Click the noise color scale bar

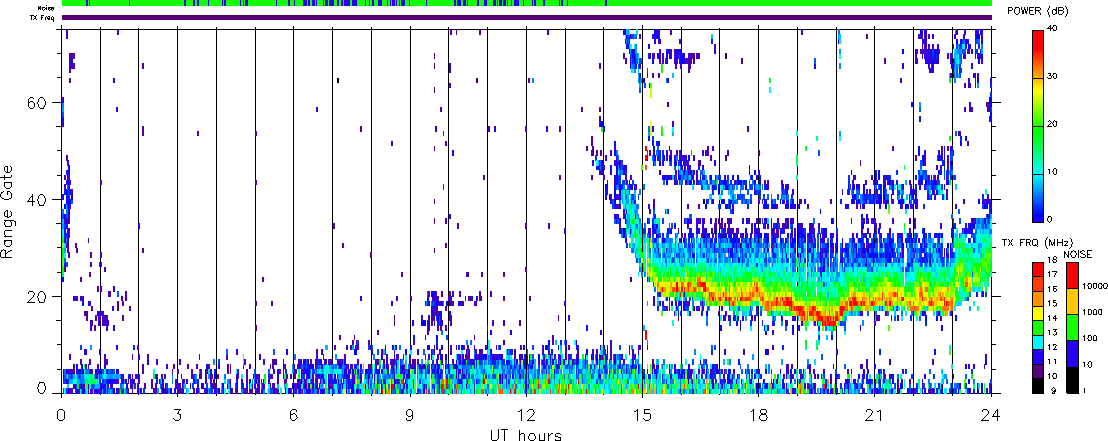(1071, 327)
